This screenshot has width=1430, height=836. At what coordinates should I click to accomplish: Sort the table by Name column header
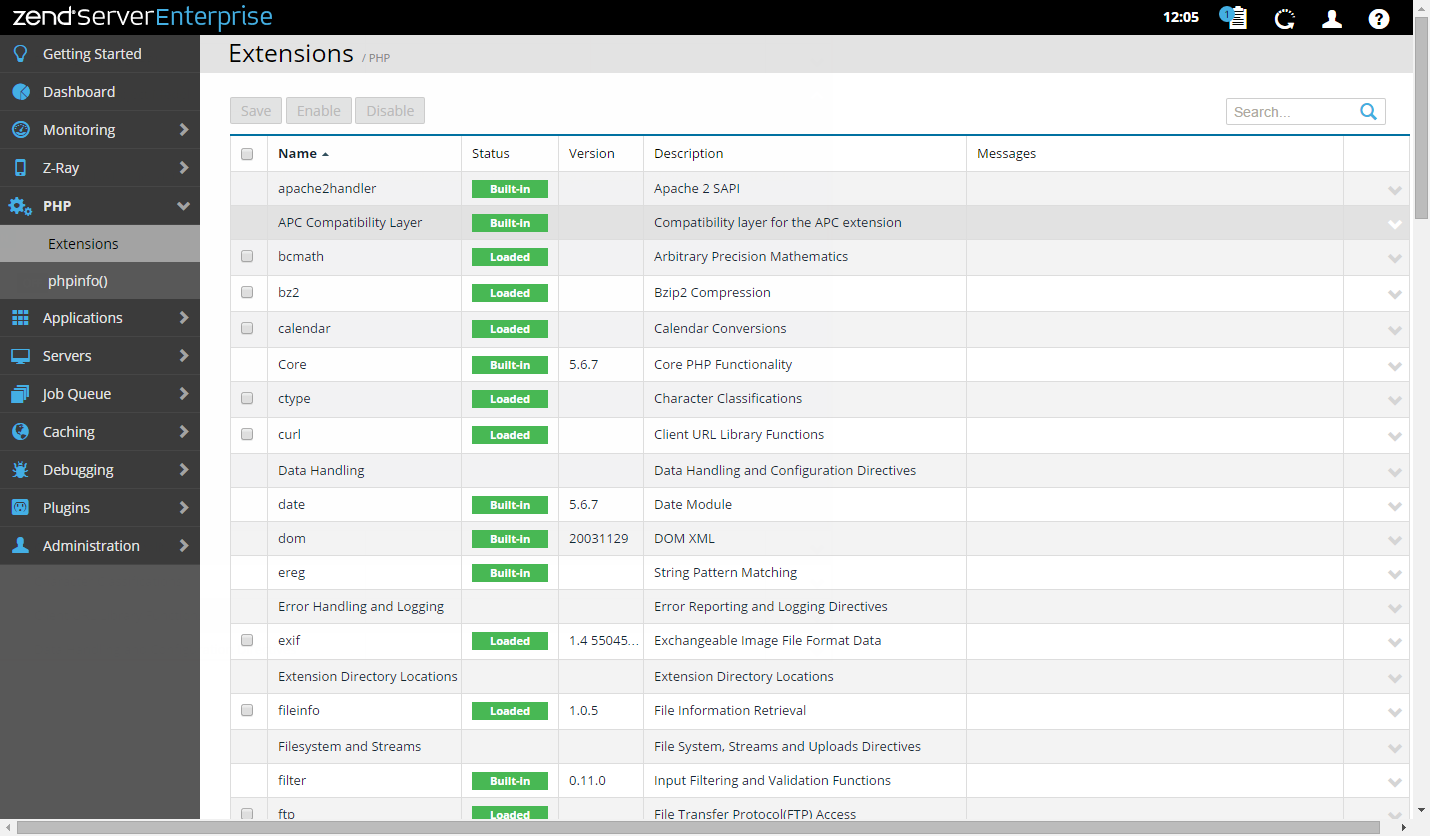(297, 154)
